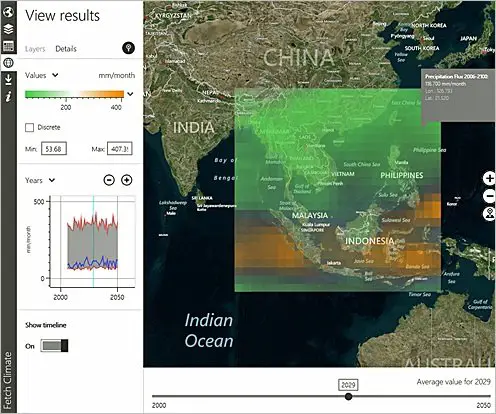496x414 pixels.
Task: Zoom in the years chart with plus
Action: coord(126,180)
